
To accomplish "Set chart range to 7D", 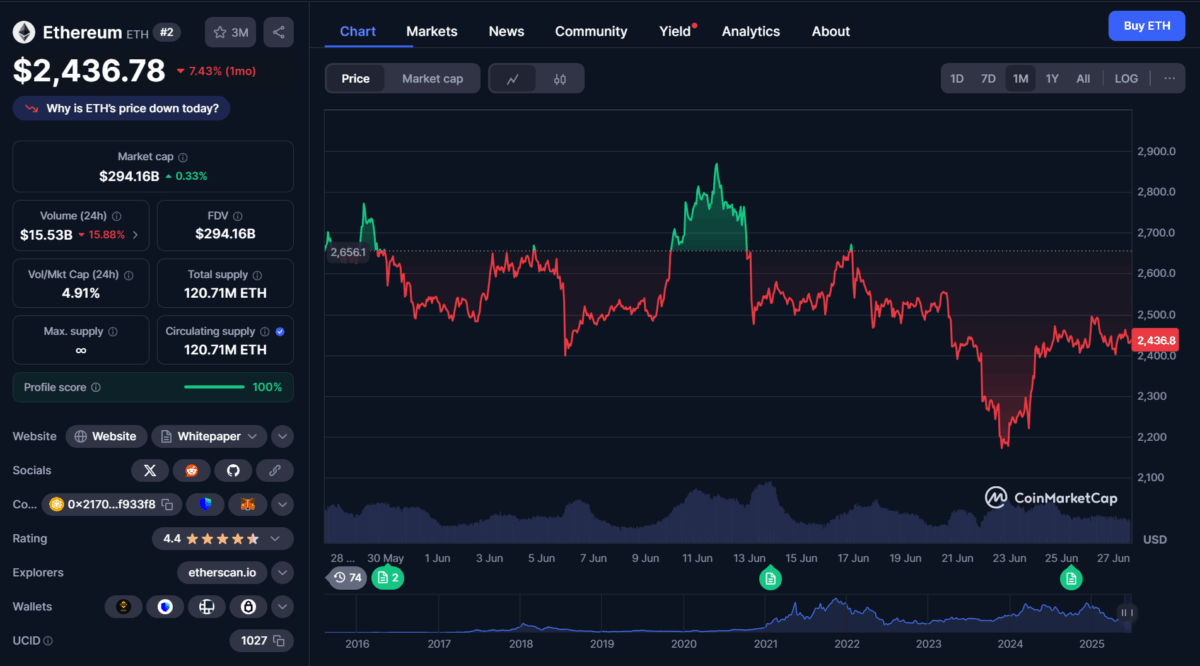I will coord(988,79).
